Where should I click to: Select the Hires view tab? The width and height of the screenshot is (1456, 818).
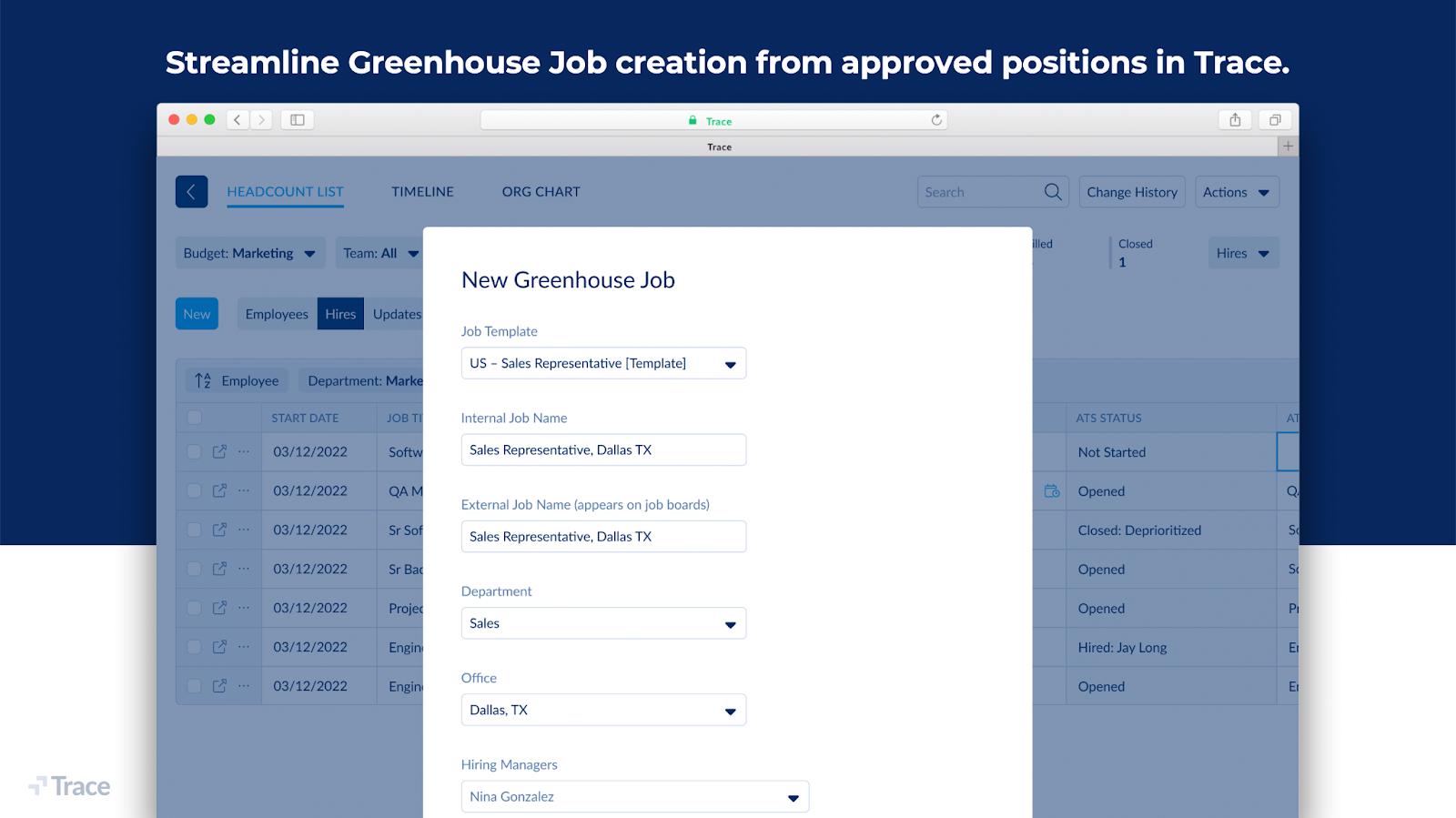[340, 314]
